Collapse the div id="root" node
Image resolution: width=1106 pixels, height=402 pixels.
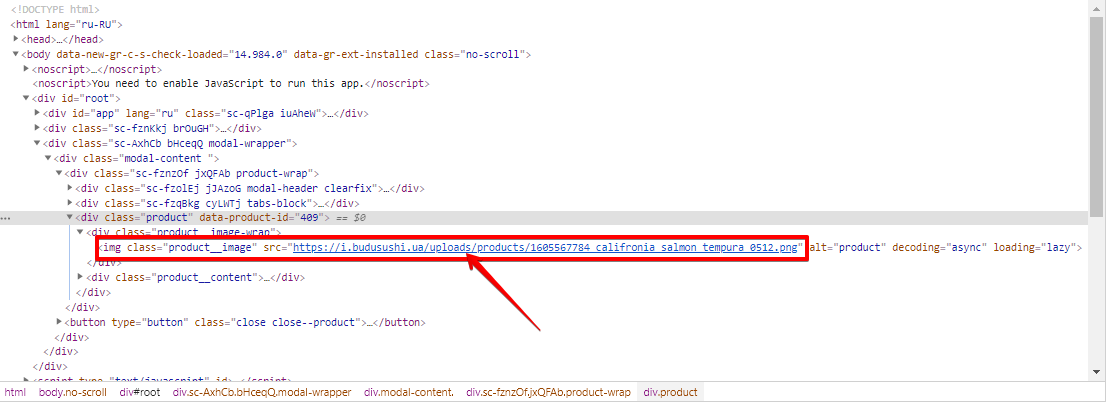pos(28,99)
